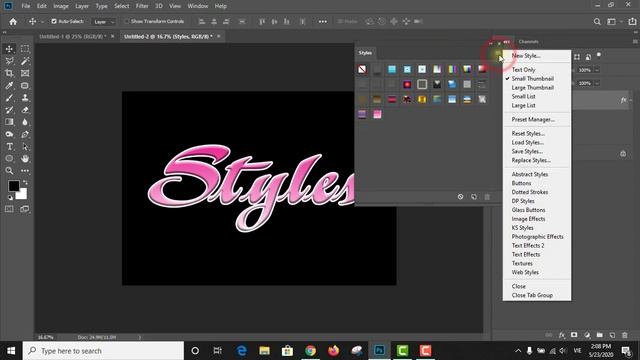Choose Close Tab Group entry
The image size is (640, 360).
pyautogui.click(x=532, y=295)
